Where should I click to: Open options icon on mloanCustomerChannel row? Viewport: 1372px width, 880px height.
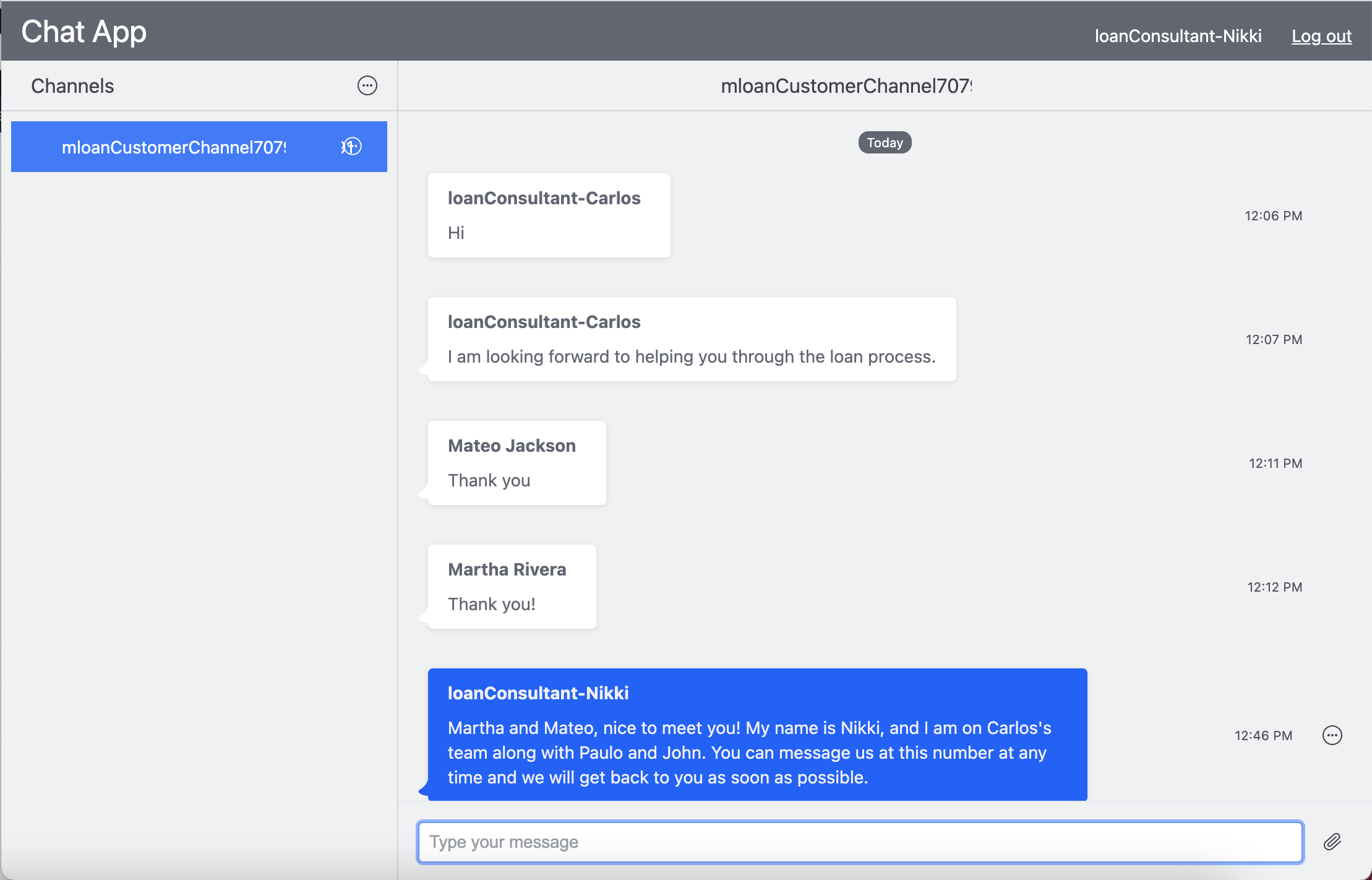pyautogui.click(x=351, y=147)
